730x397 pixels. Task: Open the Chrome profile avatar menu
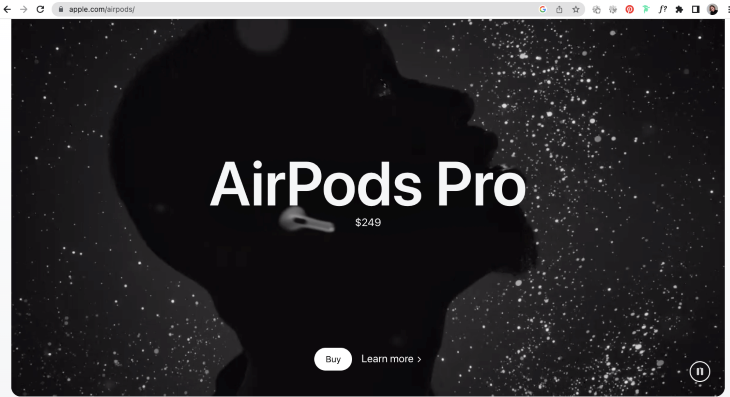pyautogui.click(x=712, y=9)
